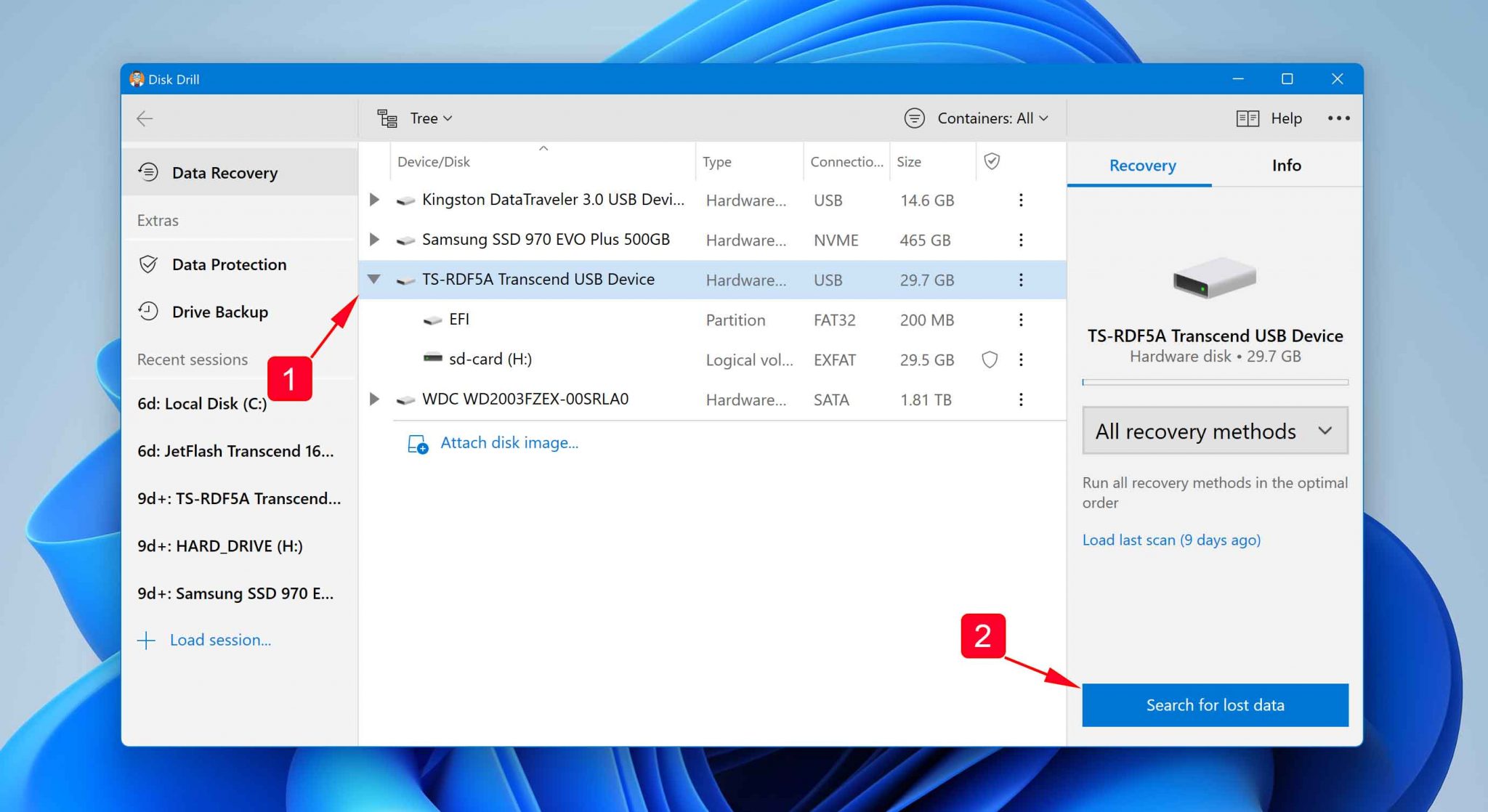
Task: Open the Drive Backup section
Action: click(x=219, y=312)
